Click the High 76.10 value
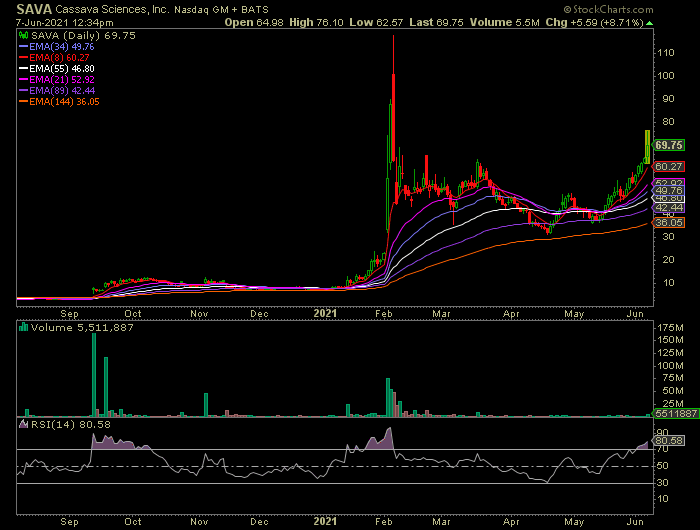The width and height of the screenshot is (700, 530). click(316, 22)
